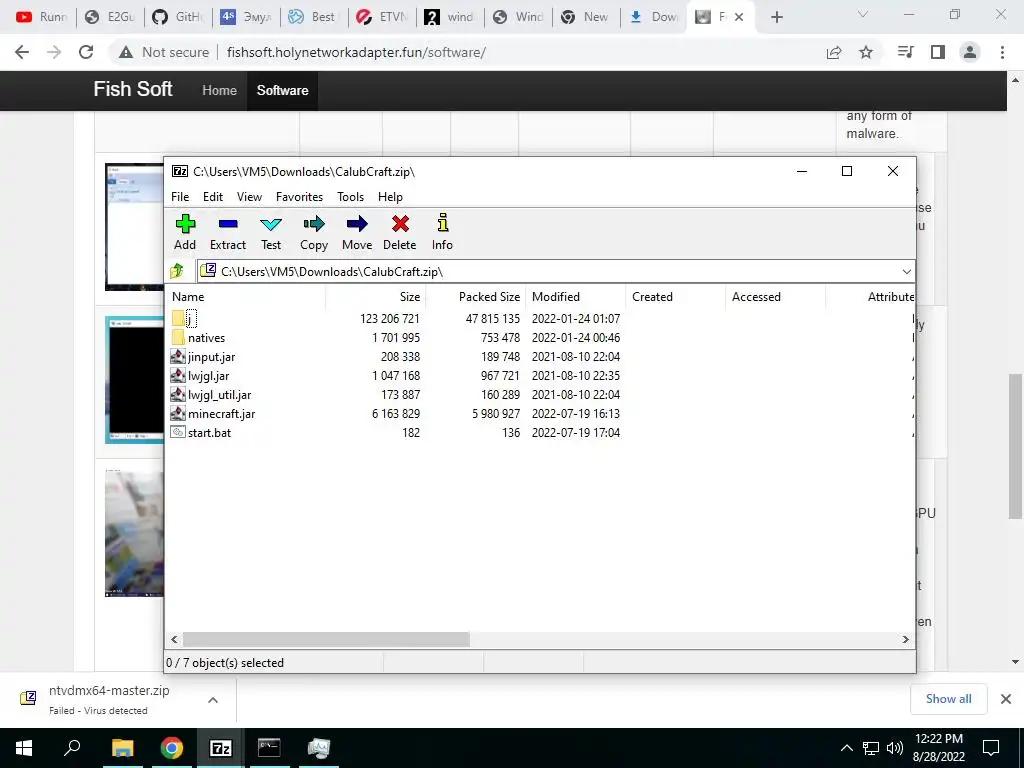Image resolution: width=1024 pixels, height=768 pixels.
Task: Open taskbar search
Action: click(72, 748)
